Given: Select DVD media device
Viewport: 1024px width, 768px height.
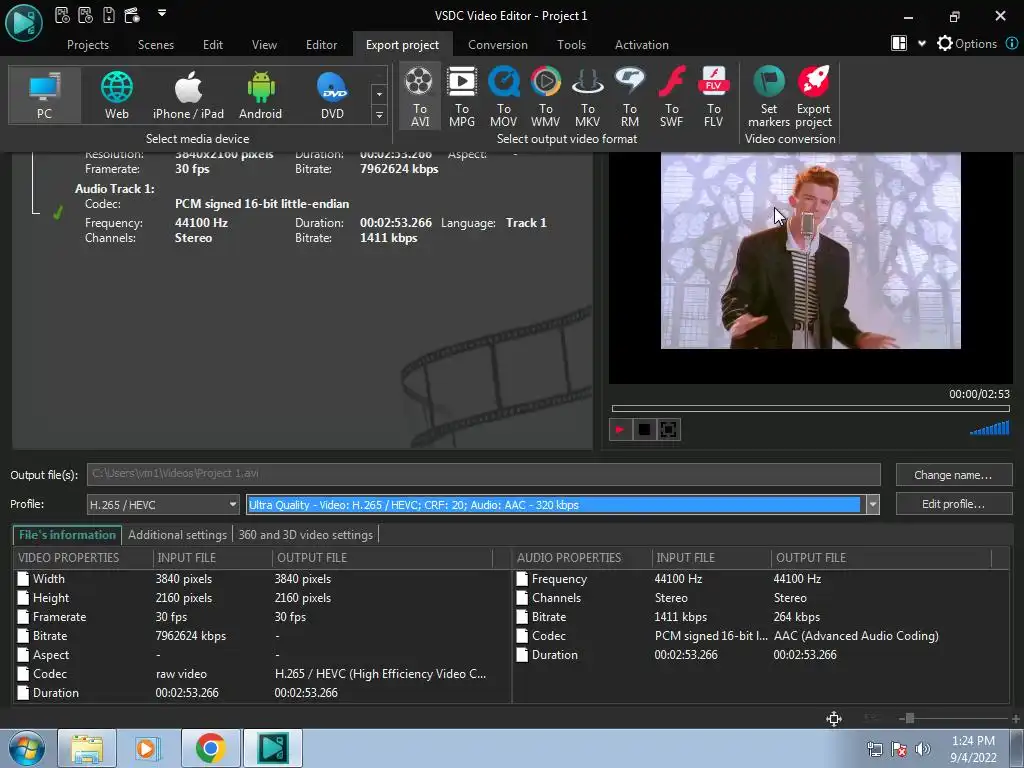Looking at the screenshot, I should (x=332, y=95).
